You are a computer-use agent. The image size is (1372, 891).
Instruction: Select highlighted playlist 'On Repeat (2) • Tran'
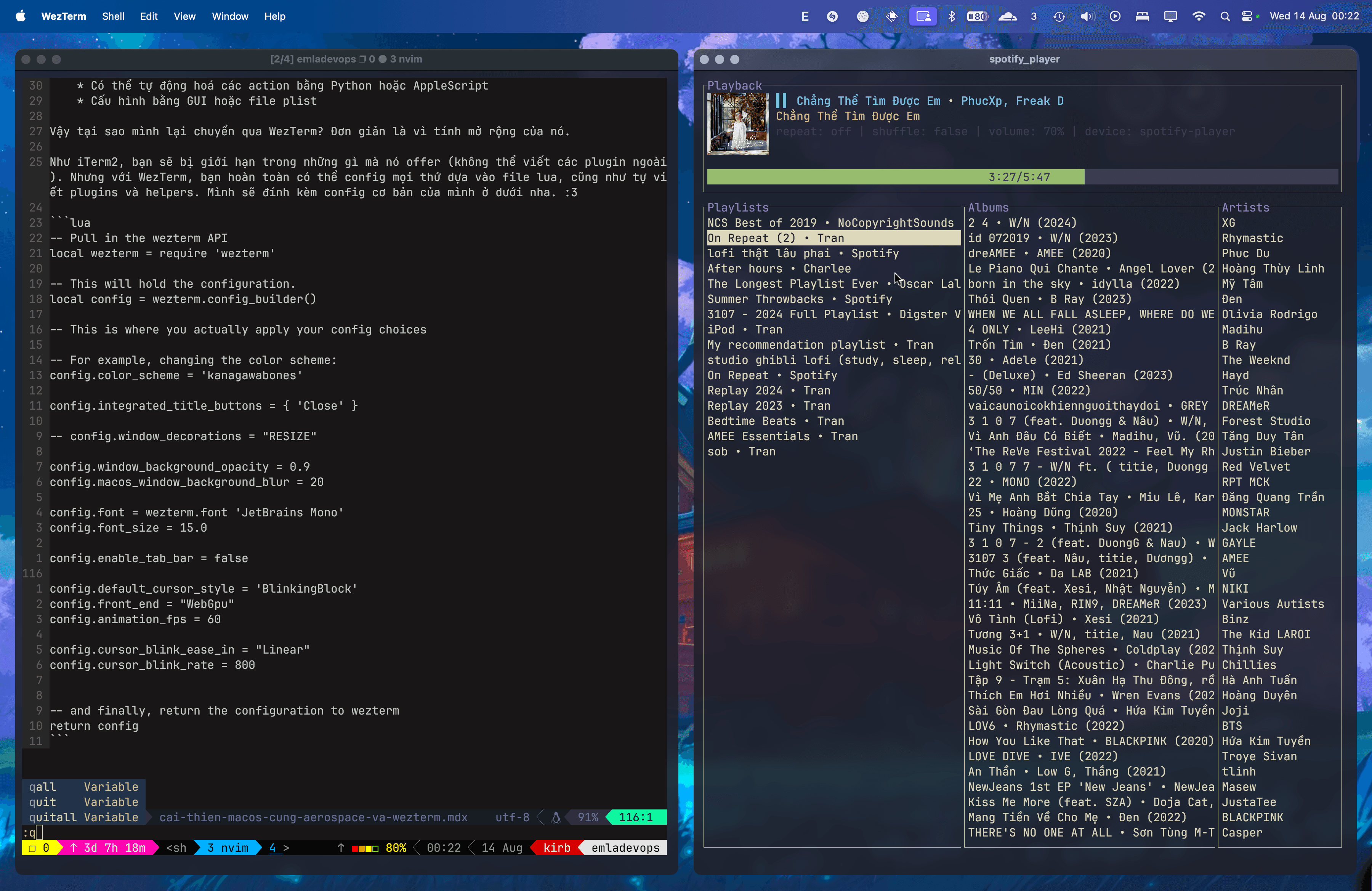pyautogui.click(x=833, y=238)
